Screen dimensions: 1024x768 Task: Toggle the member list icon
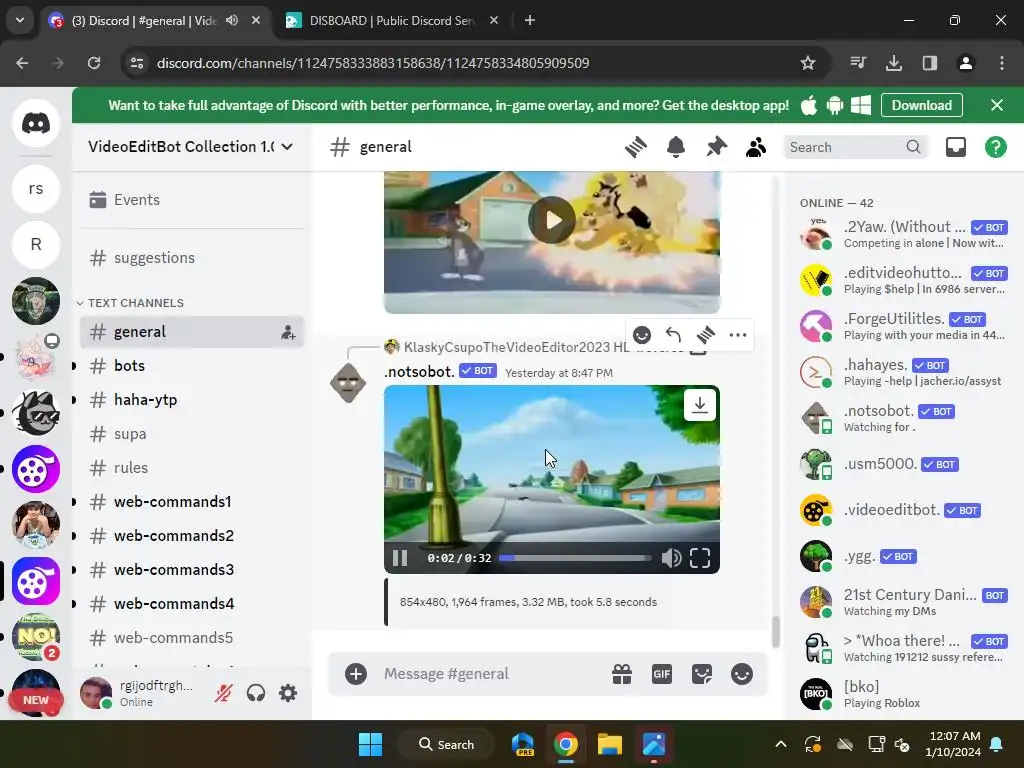coord(756,147)
